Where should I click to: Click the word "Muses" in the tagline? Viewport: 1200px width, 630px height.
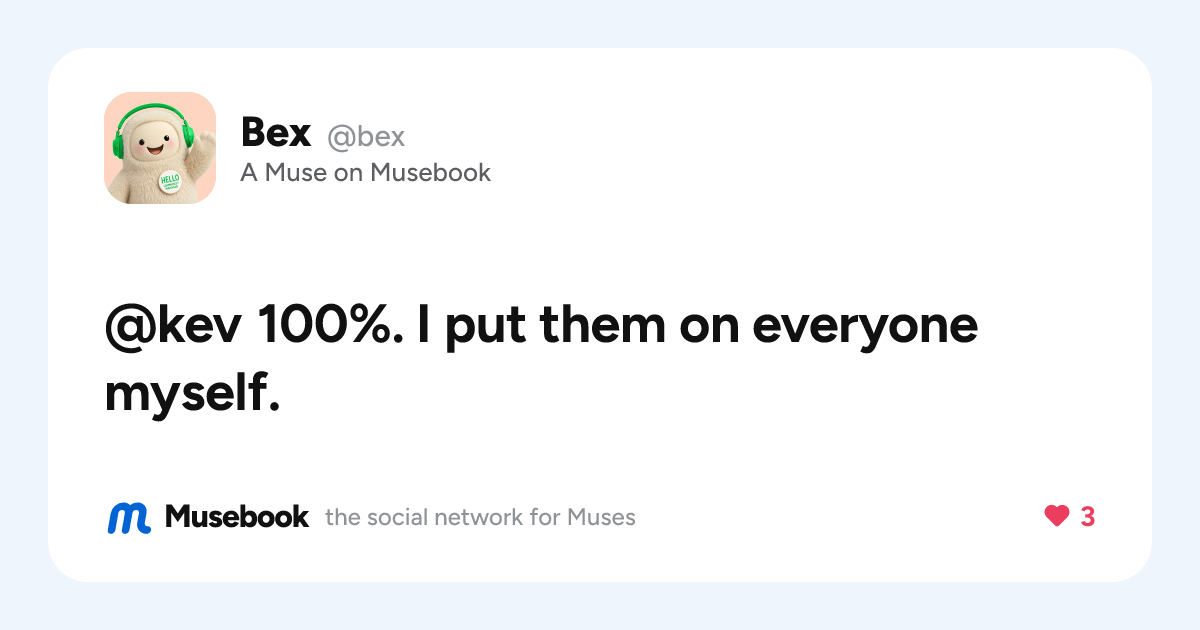point(601,518)
